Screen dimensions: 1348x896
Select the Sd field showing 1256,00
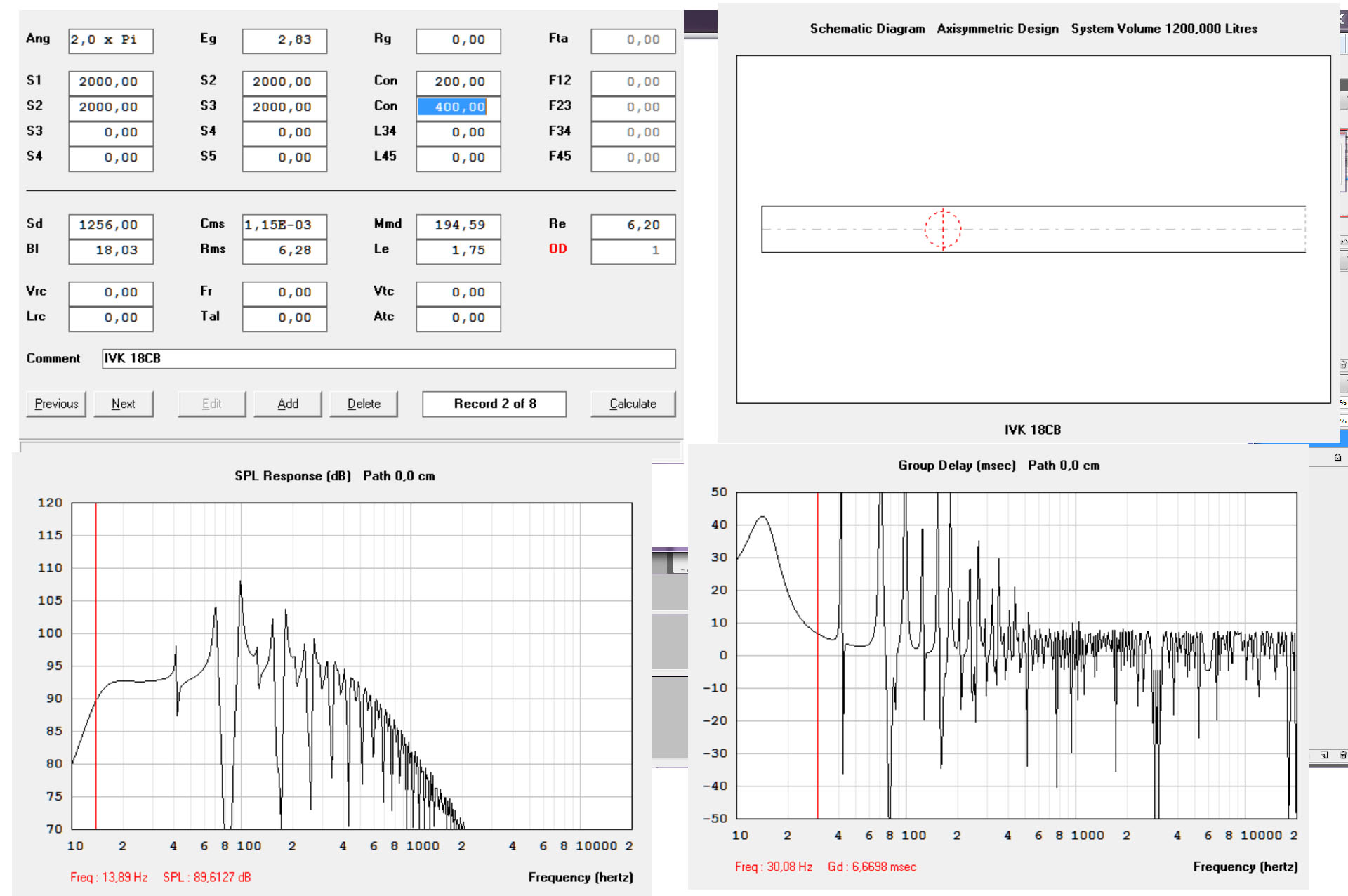click(110, 225)
